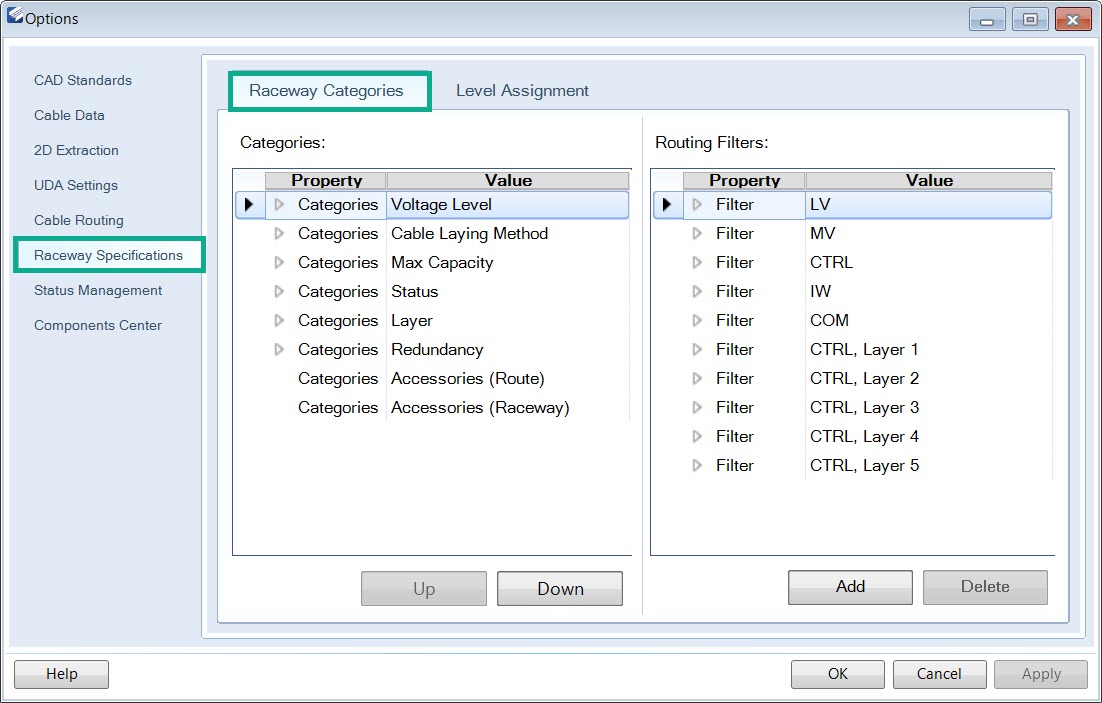This screenshot has height=703, width=1102.
Task: Add a new routing filter
Action: [x=850, y=587]
